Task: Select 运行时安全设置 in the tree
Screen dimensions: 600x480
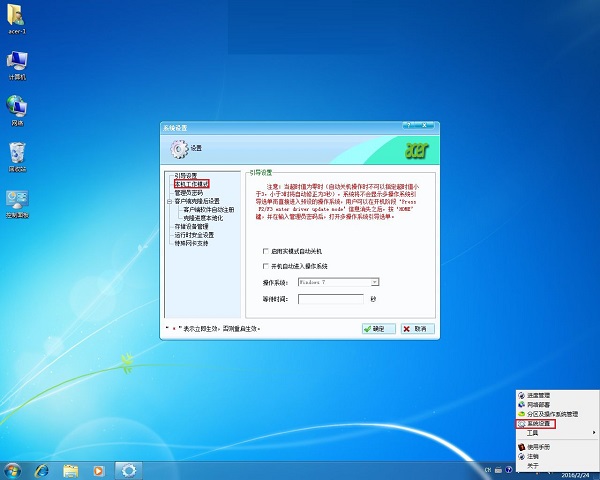Action: coord(194,235)
